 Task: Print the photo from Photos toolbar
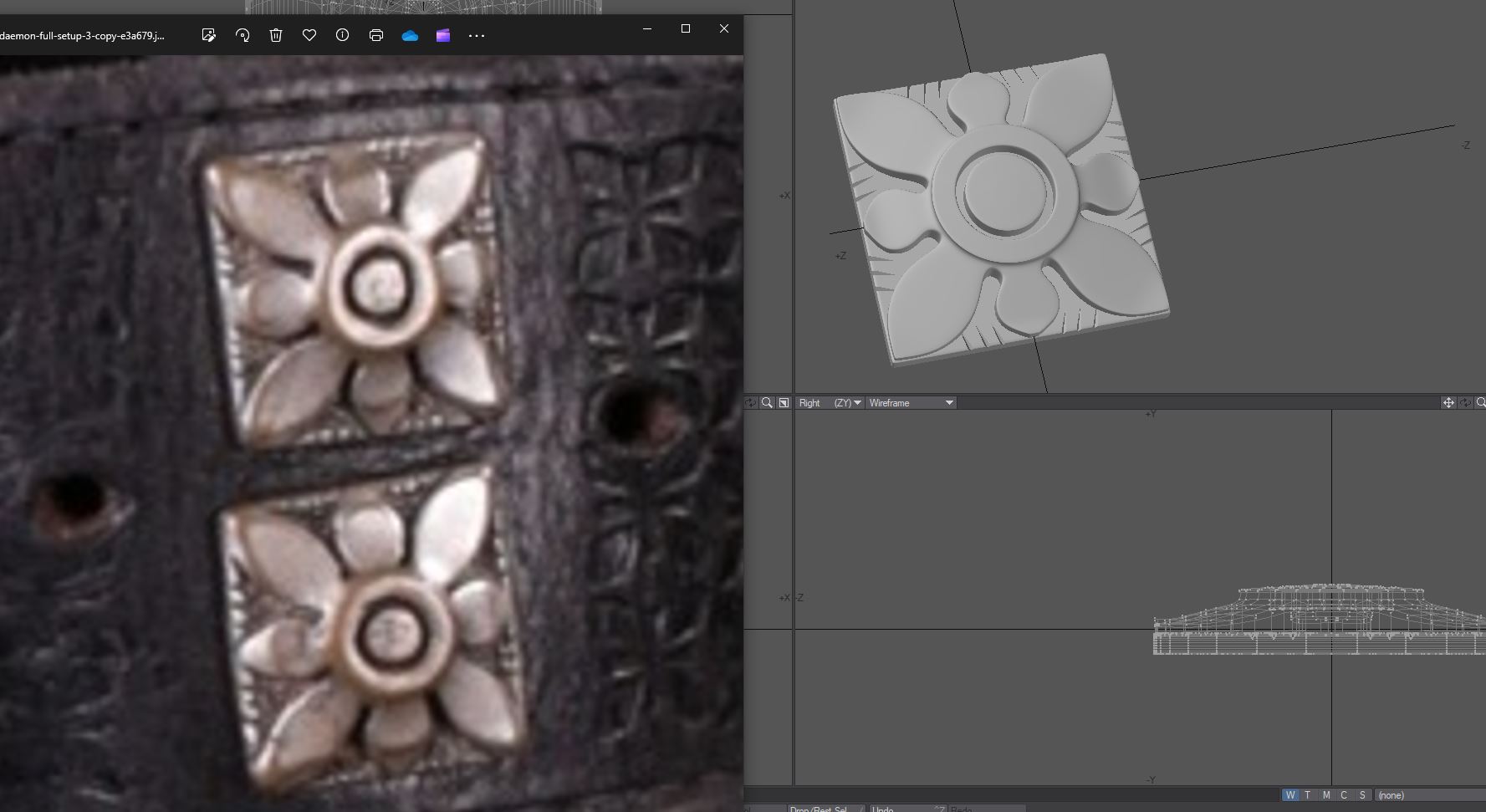coord(376,35)
